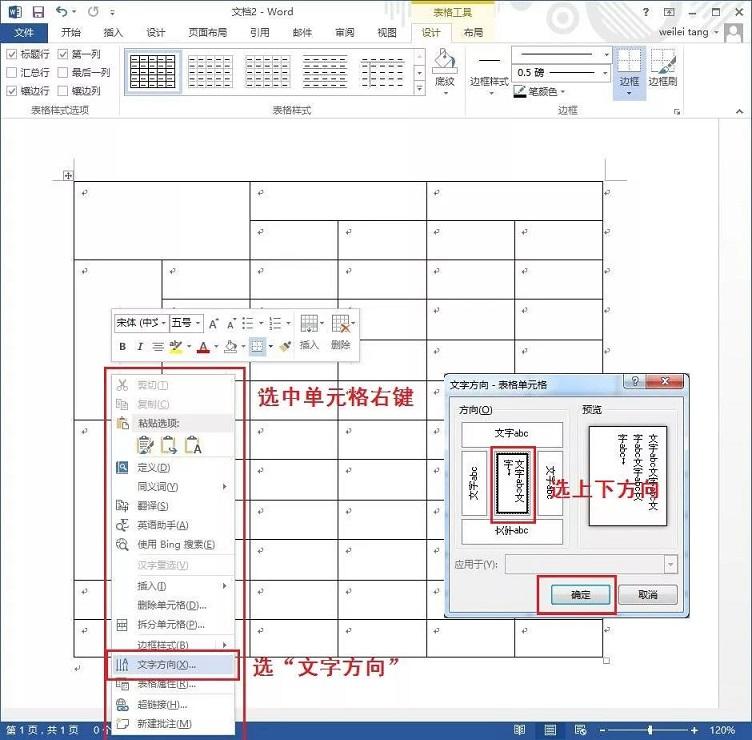Select the horizontal 文字abc orientation at top

click(x=512, y=435)
